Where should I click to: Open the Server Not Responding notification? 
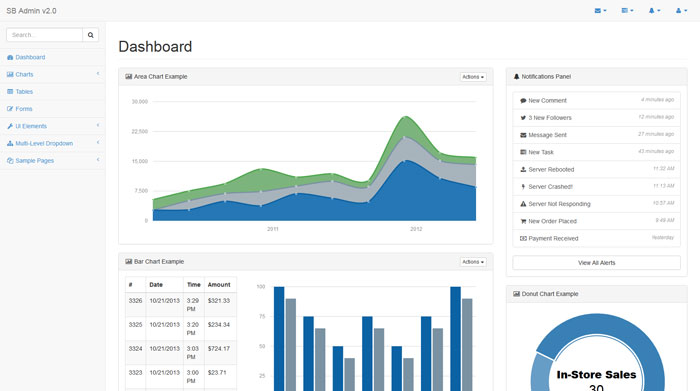[596, 204]
